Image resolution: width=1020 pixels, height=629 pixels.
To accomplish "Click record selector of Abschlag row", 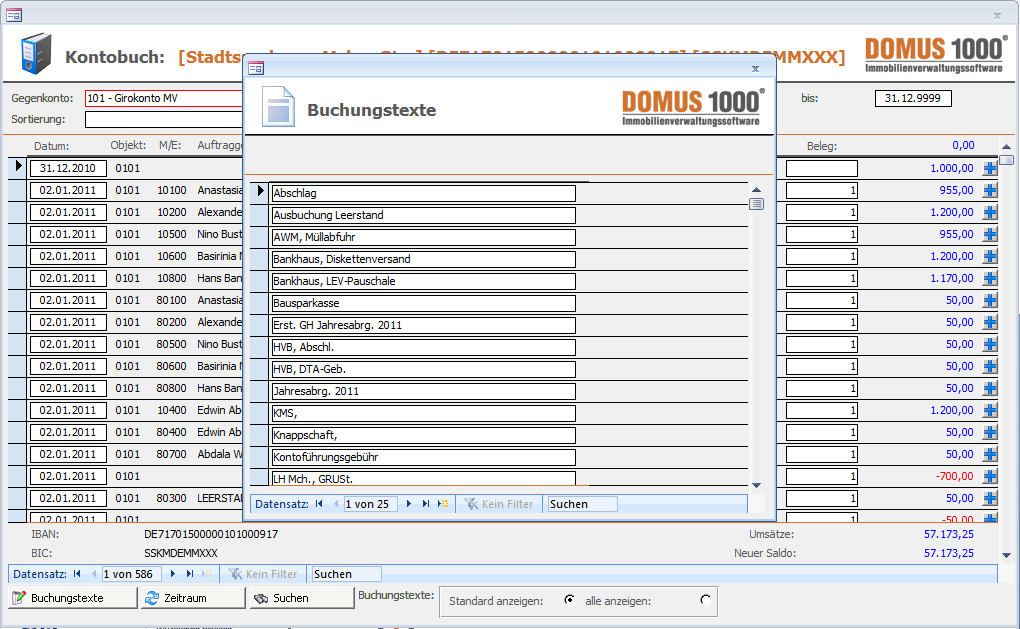I will pyautogui.click(x=260, y=191).
